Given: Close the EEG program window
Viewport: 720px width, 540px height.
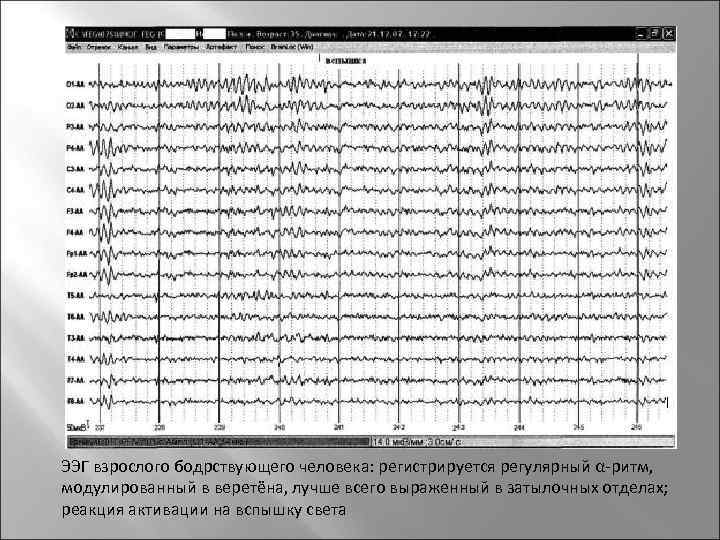Looking at the screenshot, I should [x=669, y=34].
